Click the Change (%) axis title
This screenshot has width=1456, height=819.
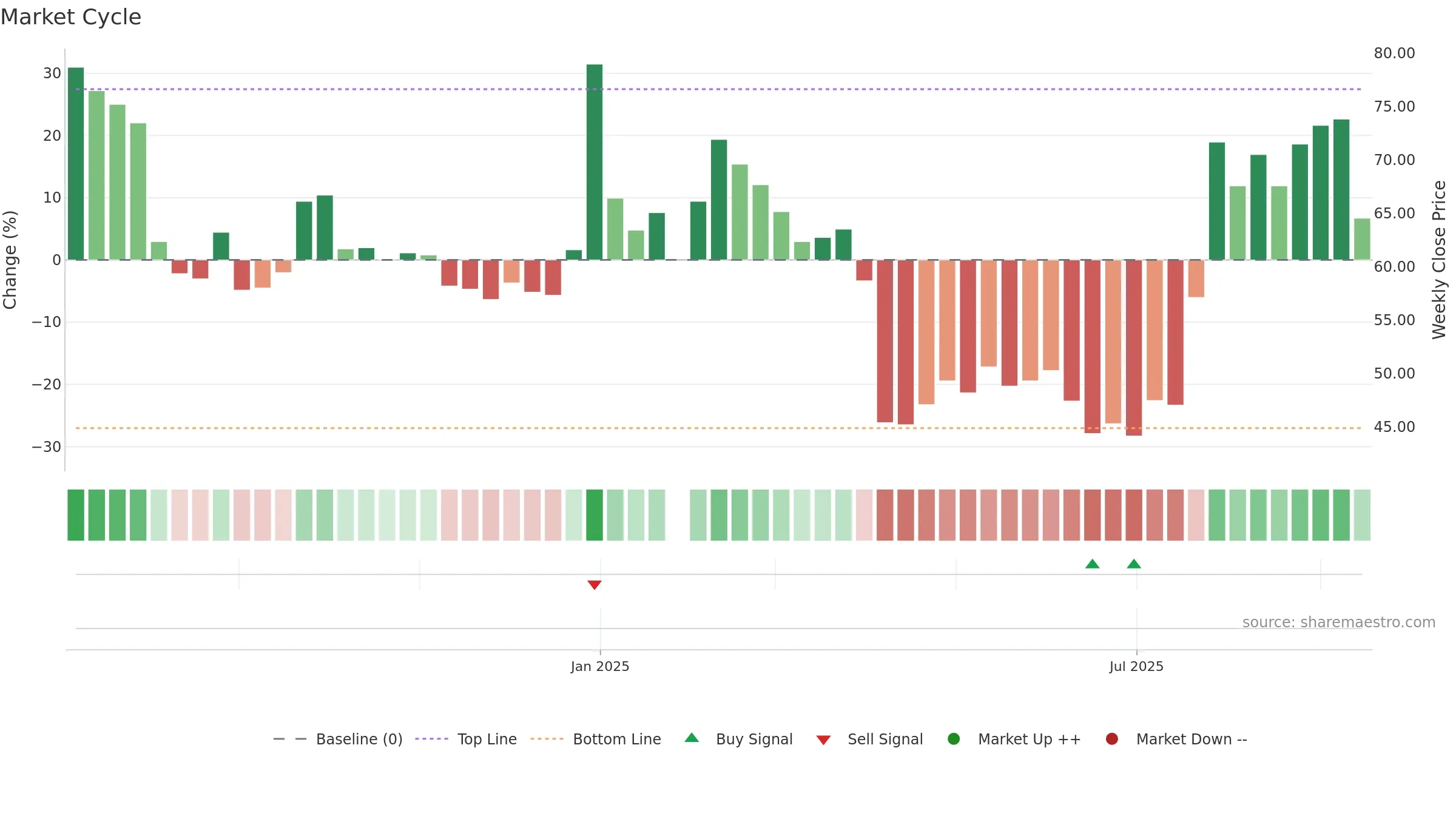click(x=10, y=260)
